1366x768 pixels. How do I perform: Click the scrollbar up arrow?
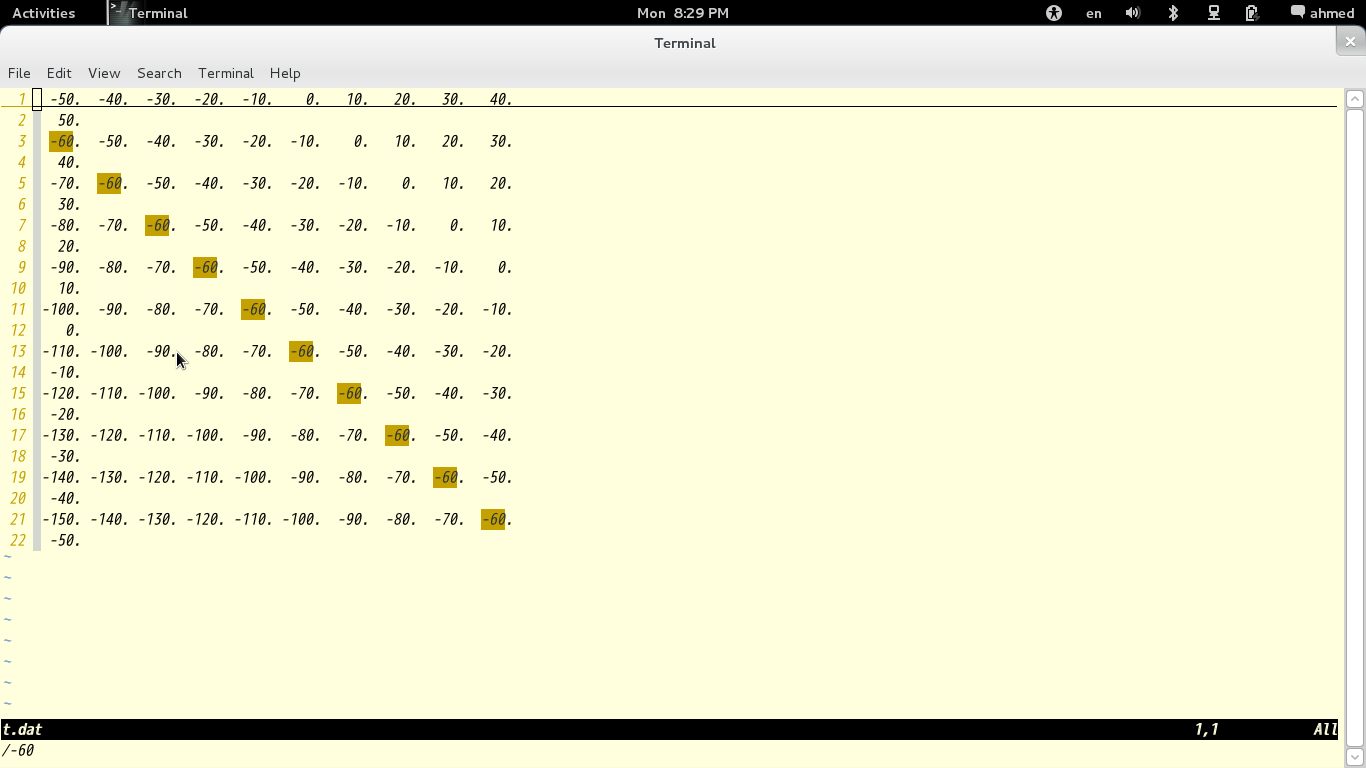click(1354, 99)
